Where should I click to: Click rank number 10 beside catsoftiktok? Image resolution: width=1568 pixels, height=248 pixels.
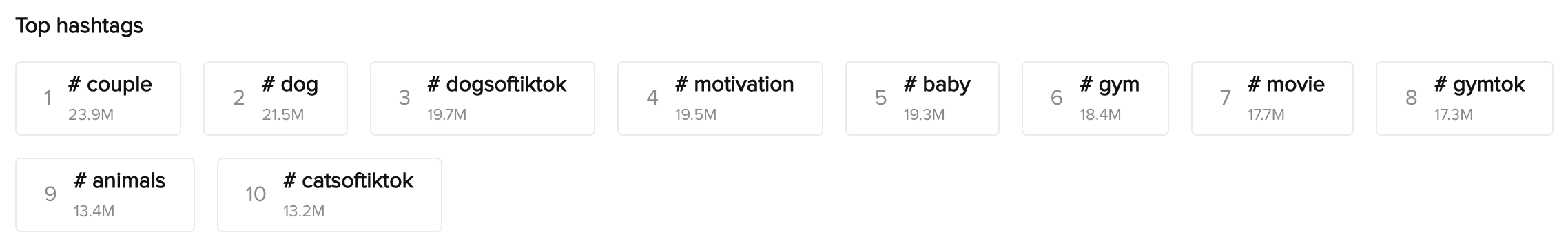tap(256, 194)
